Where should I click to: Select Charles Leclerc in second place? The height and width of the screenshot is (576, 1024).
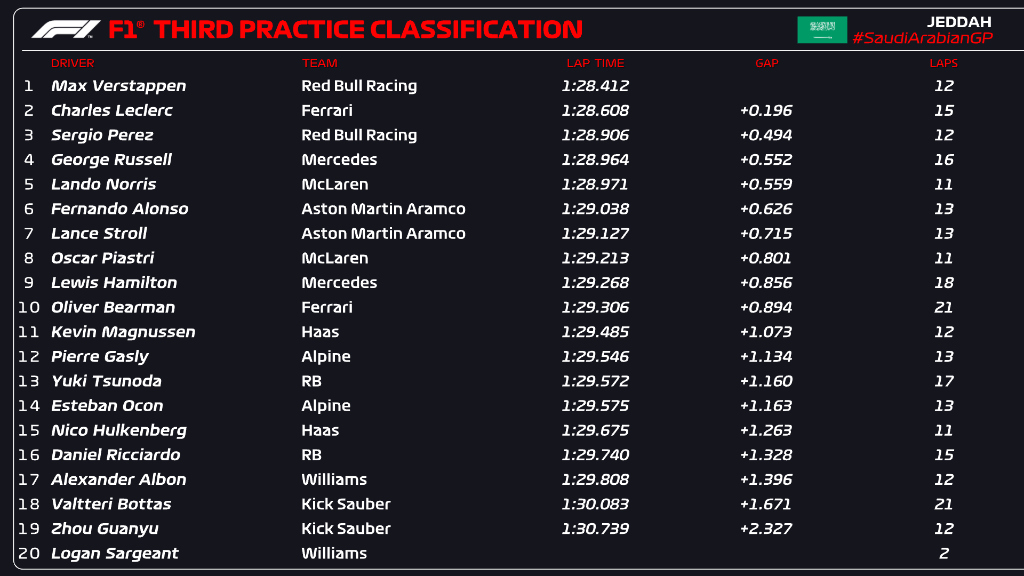111,111
